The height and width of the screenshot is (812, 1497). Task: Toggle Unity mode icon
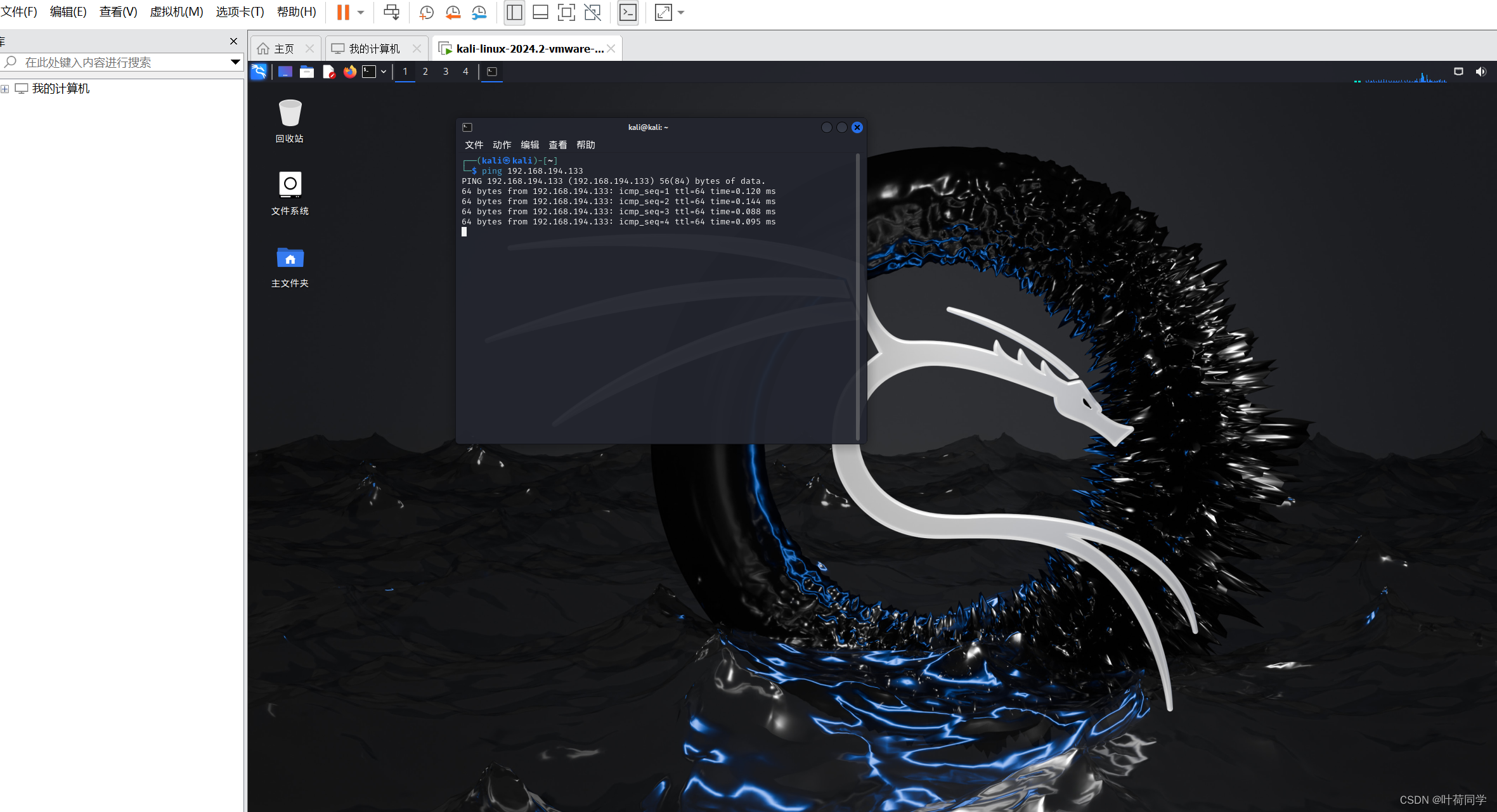point(592,12)
